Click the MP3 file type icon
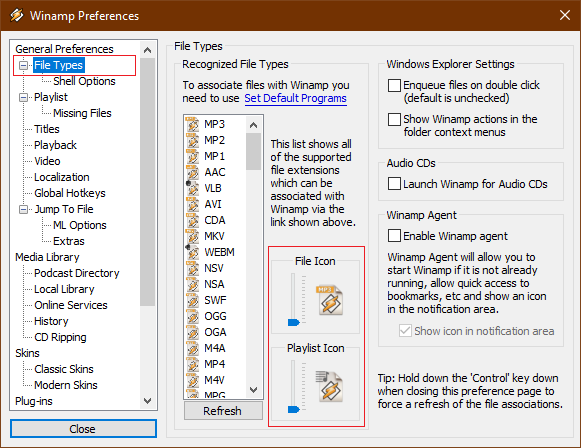The image size is (581, 448). pyautogui.click(x=192, y=124)
